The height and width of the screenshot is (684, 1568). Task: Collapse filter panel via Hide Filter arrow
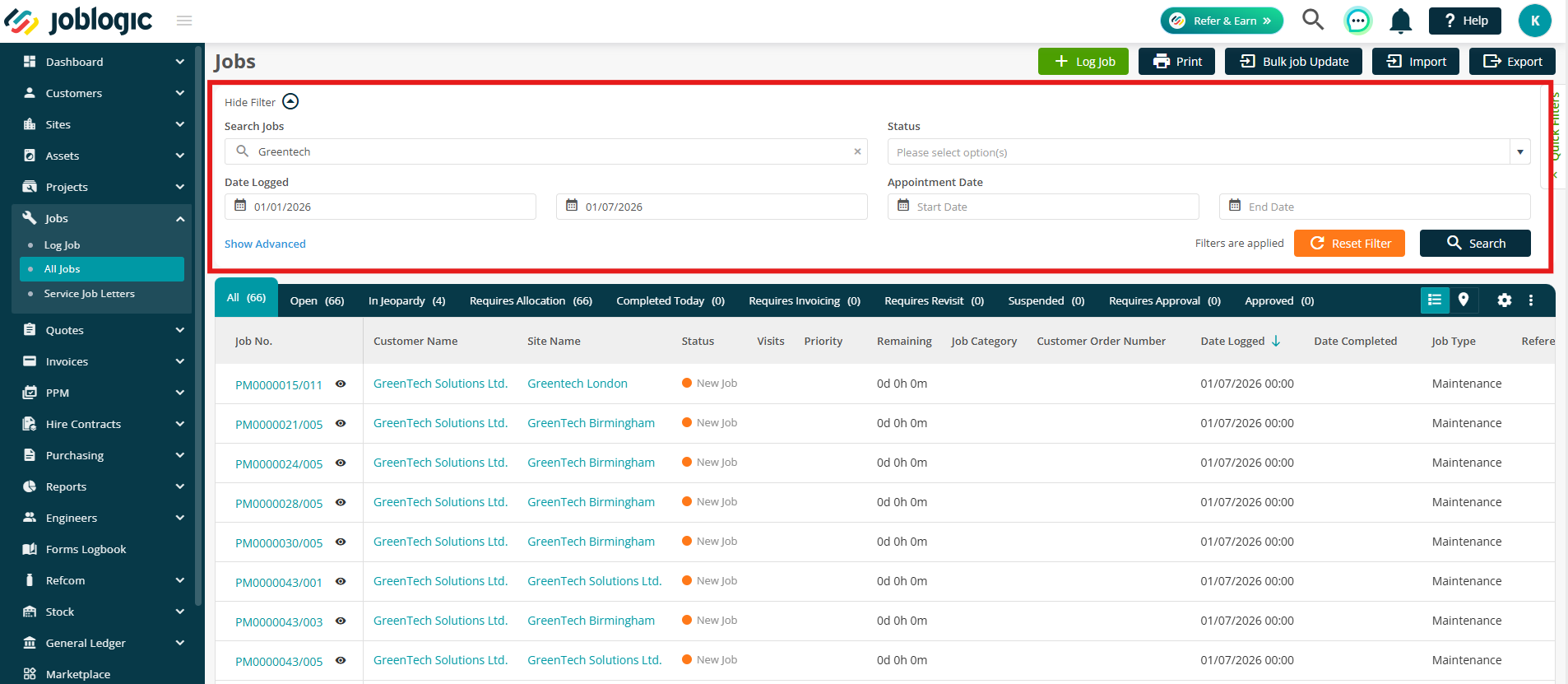point(290,101)
